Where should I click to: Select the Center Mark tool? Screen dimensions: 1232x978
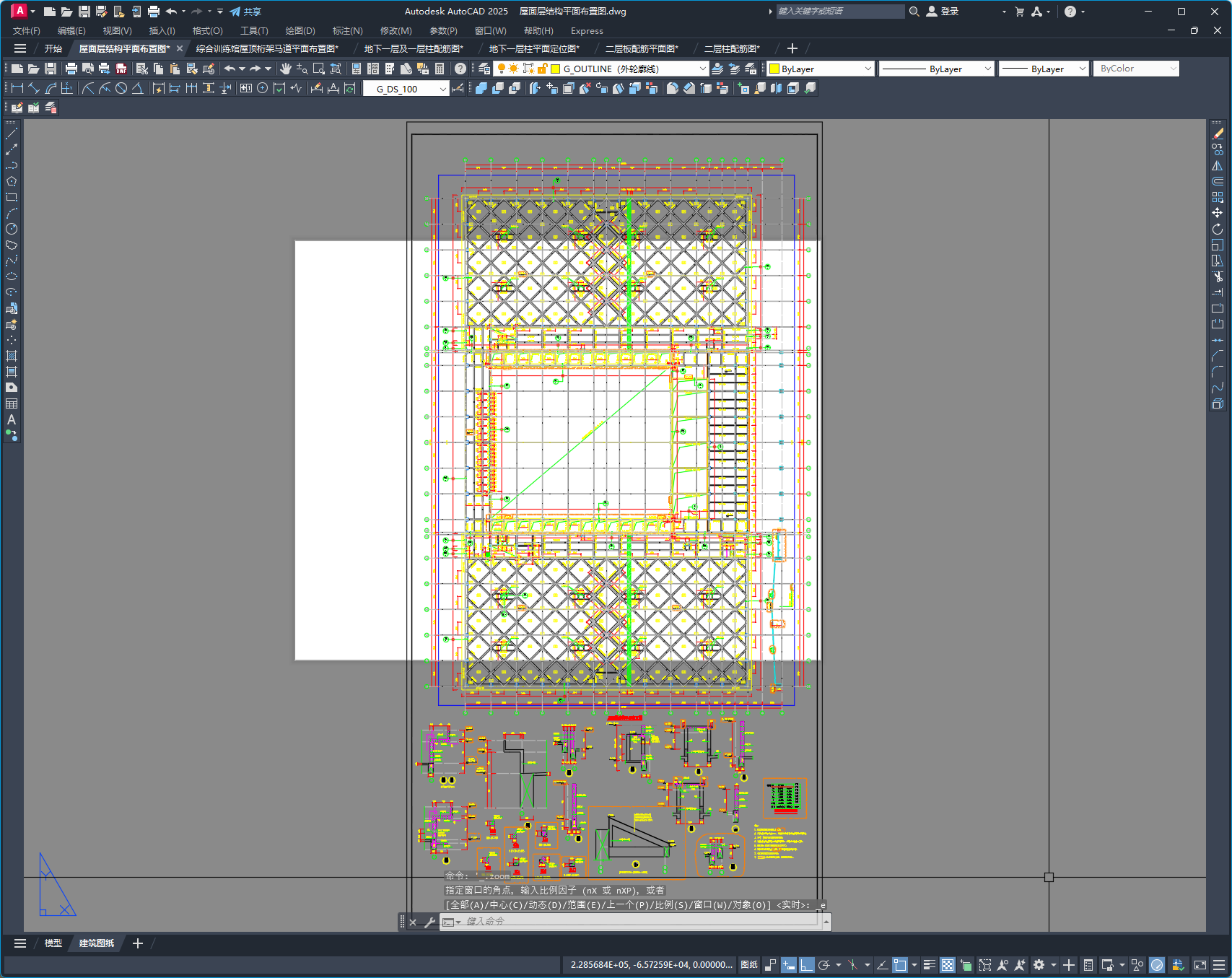pyautogui.click(x=262, y=88)
